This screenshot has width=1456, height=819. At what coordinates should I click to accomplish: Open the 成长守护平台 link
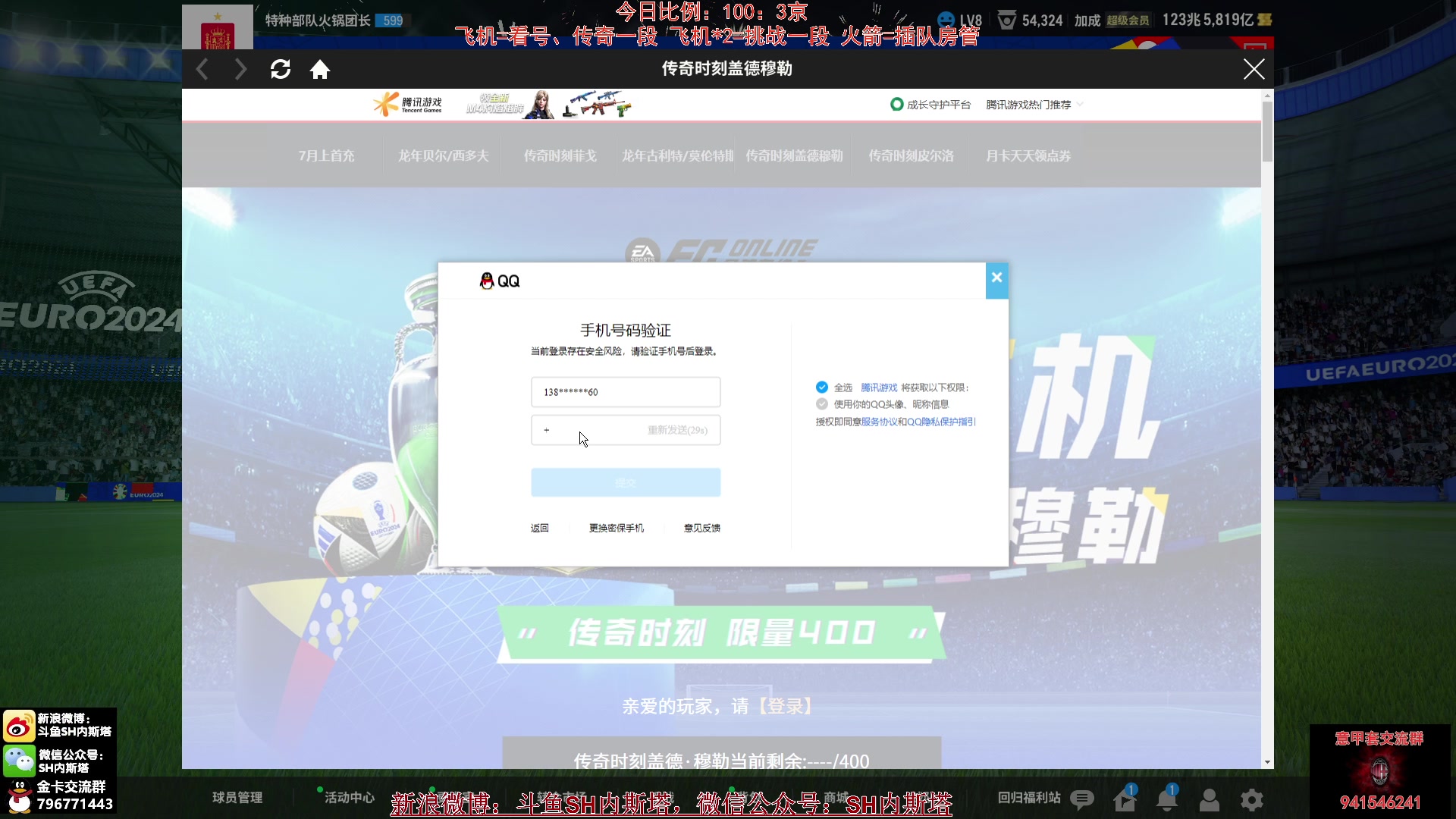pyautogui.click(x=930, y=105)
